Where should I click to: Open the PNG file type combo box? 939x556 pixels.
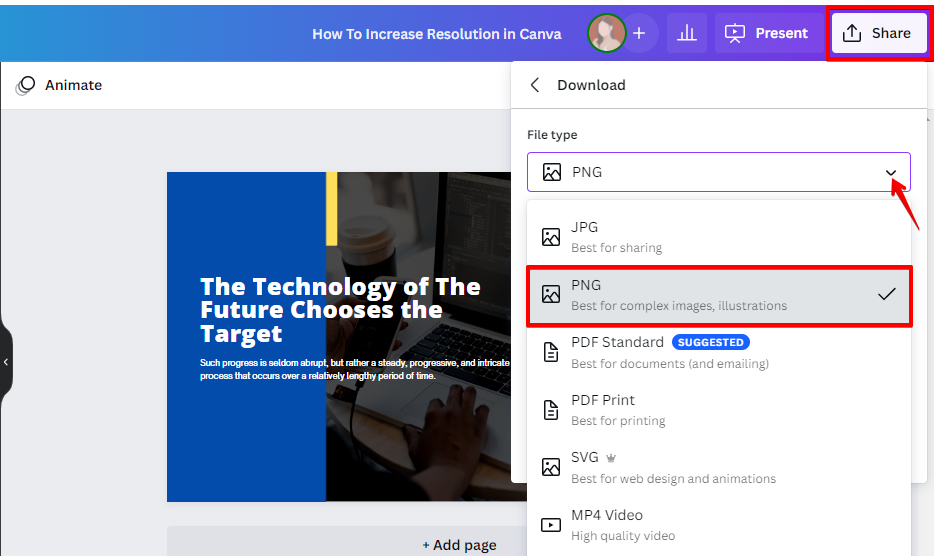click(x=718, y=172)
